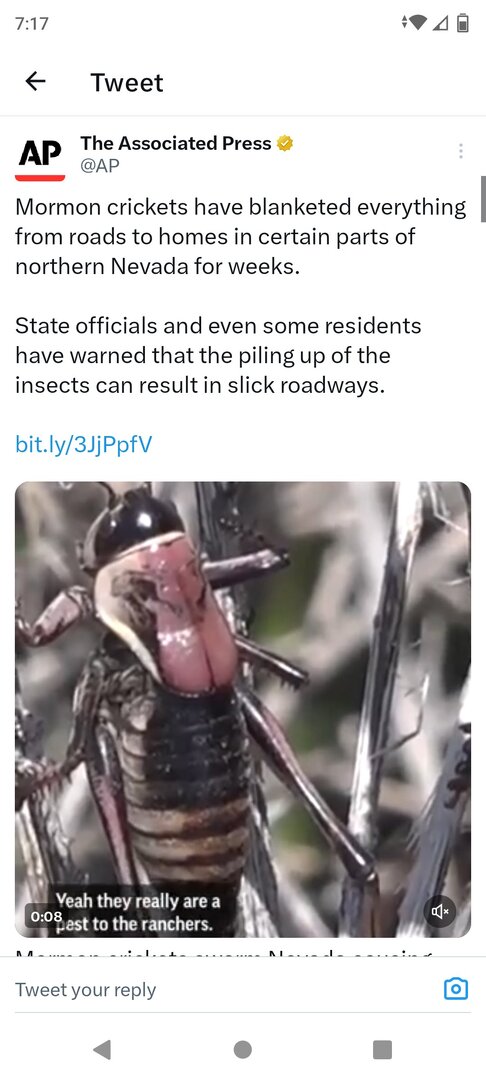Select the tweet text about Mormon crickets

(240, 295)
